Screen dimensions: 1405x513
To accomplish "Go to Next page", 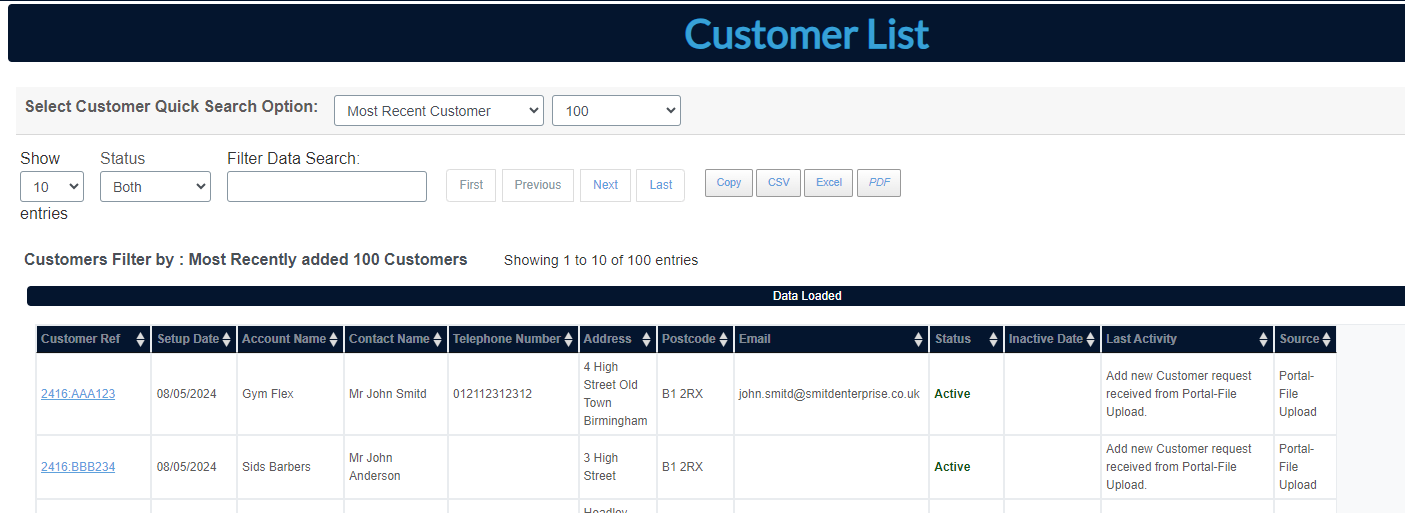I will coord(605,185).
